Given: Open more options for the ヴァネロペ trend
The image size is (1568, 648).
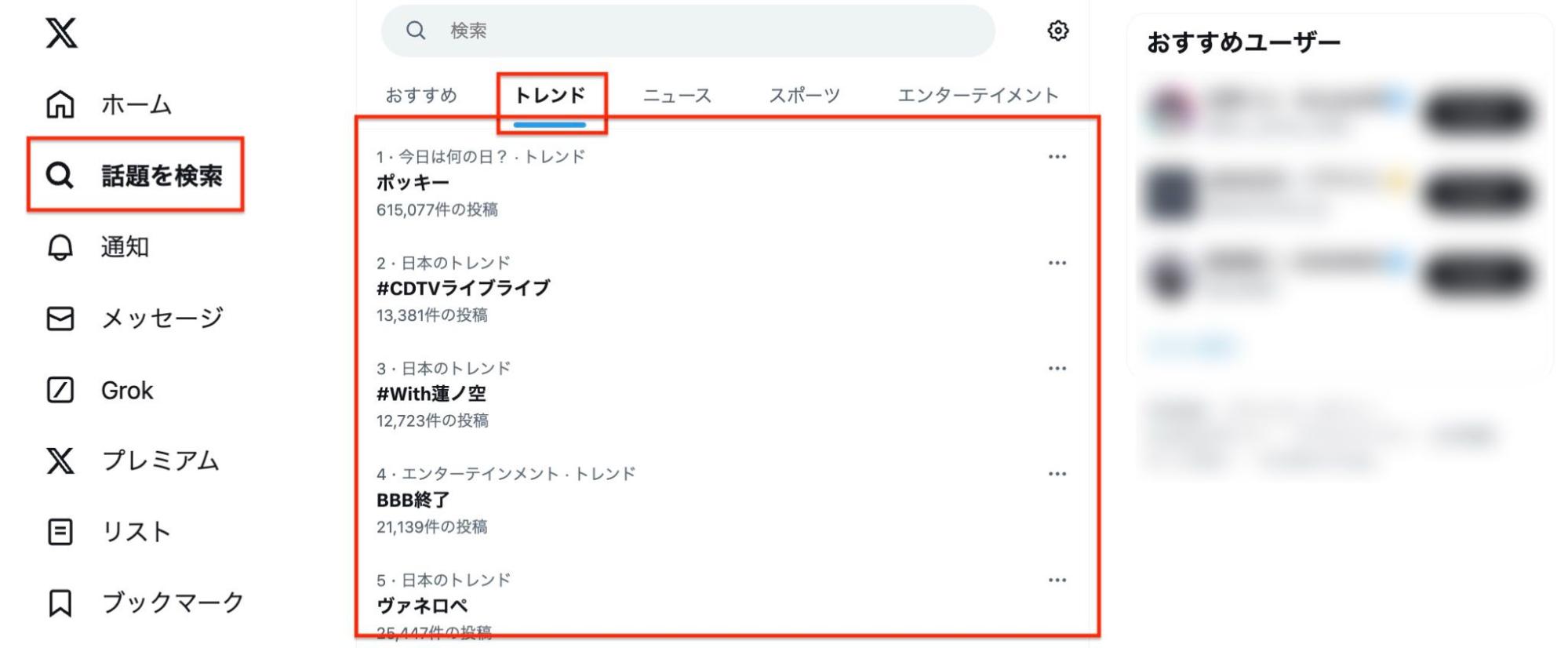Looking at the screenshot, I should tap(1057, 579).
